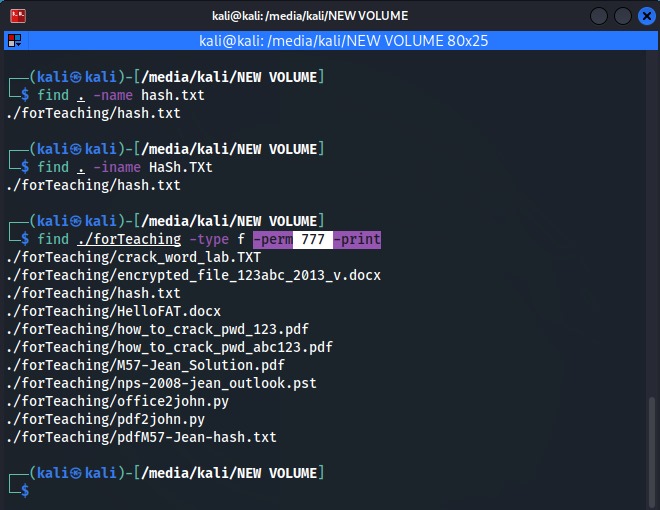Click the Terminator app icon in title bar

(x=18, y=16)
